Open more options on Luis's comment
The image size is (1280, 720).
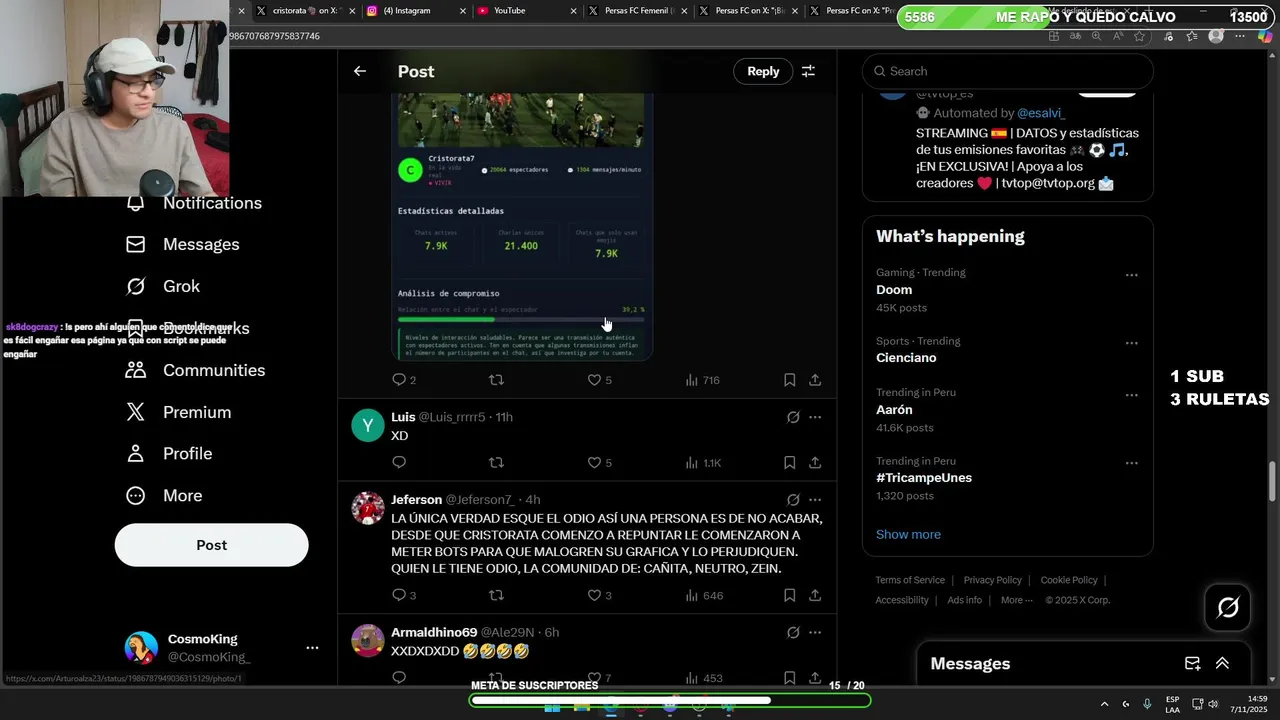pyautogui.click(x=815, y=417)
